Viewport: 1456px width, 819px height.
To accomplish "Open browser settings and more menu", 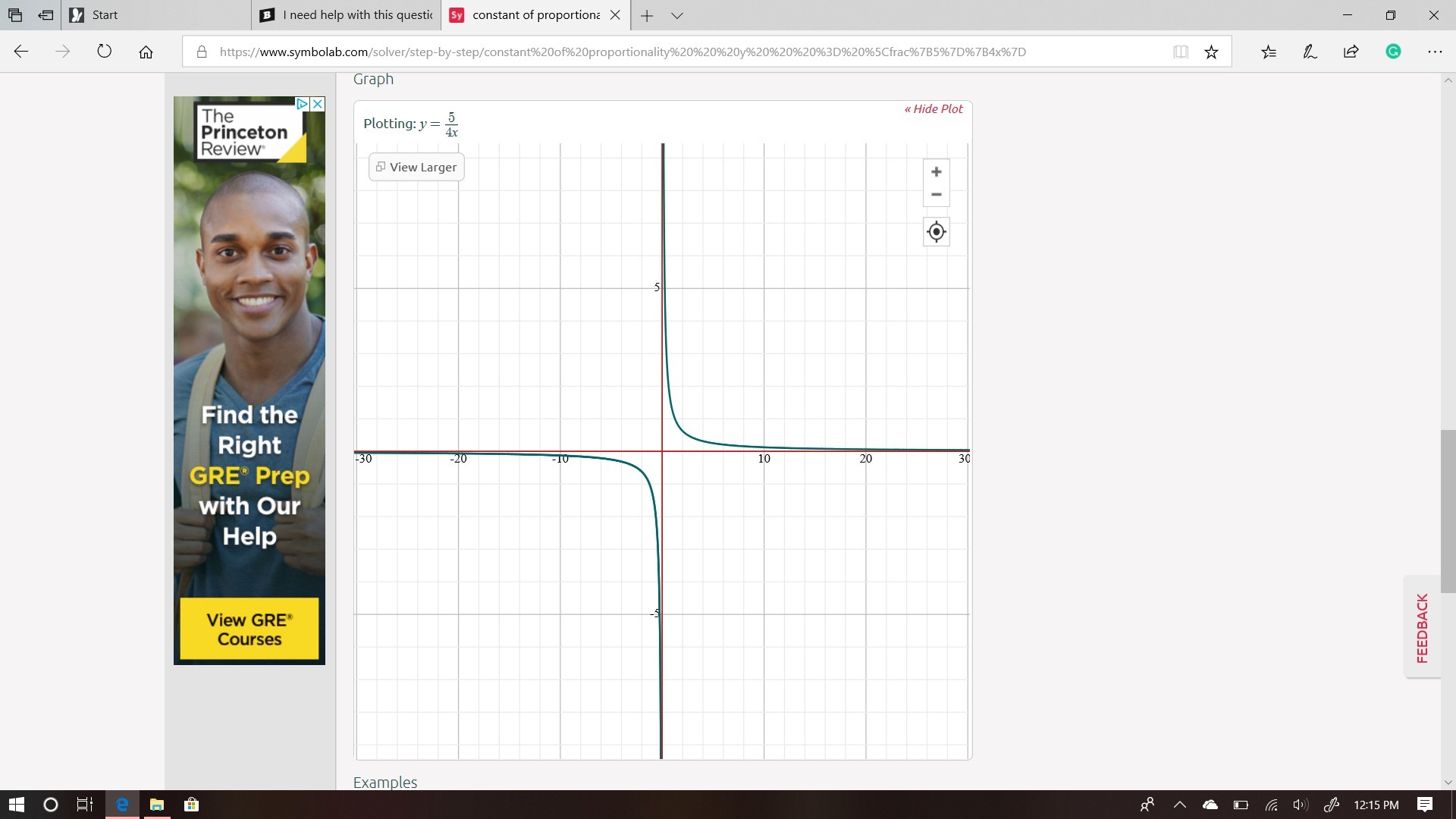I will coord(1434,52).
